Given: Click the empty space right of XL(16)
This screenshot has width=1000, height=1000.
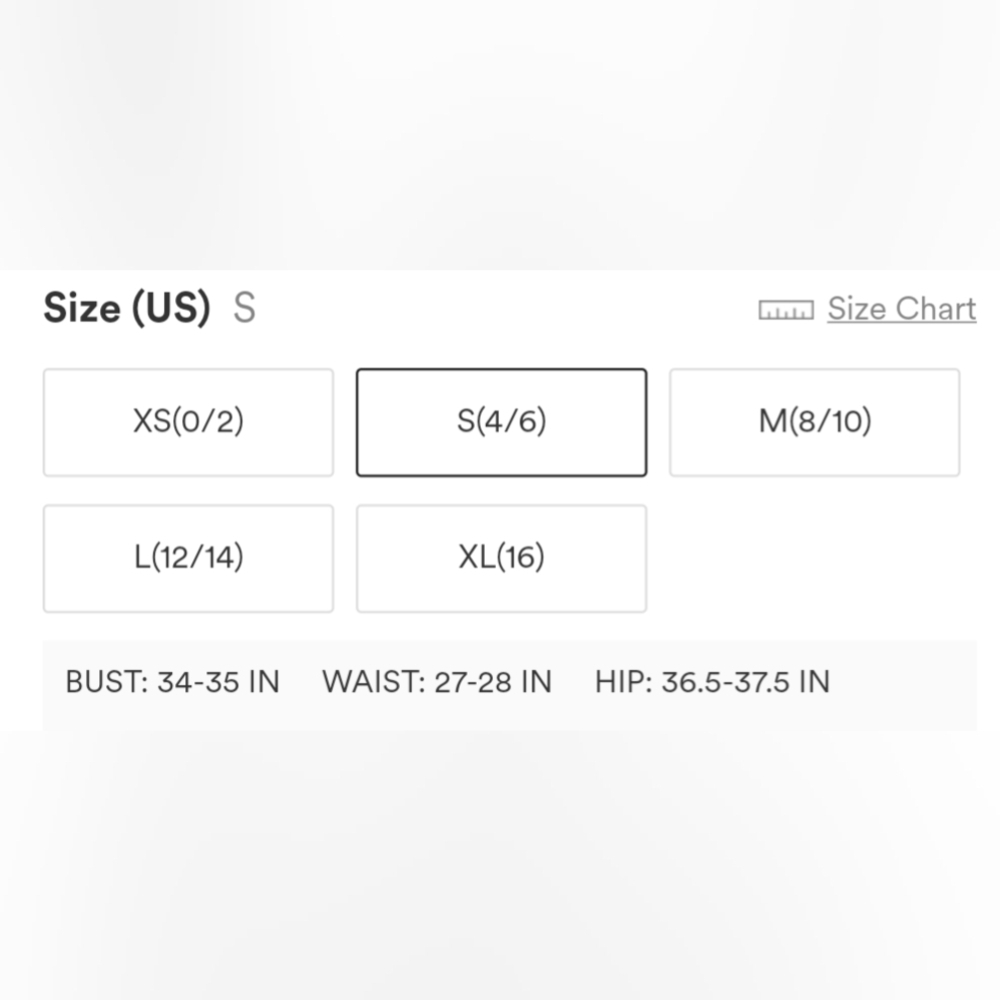Looking at the screenshot, I should click(x=814, y=559).
